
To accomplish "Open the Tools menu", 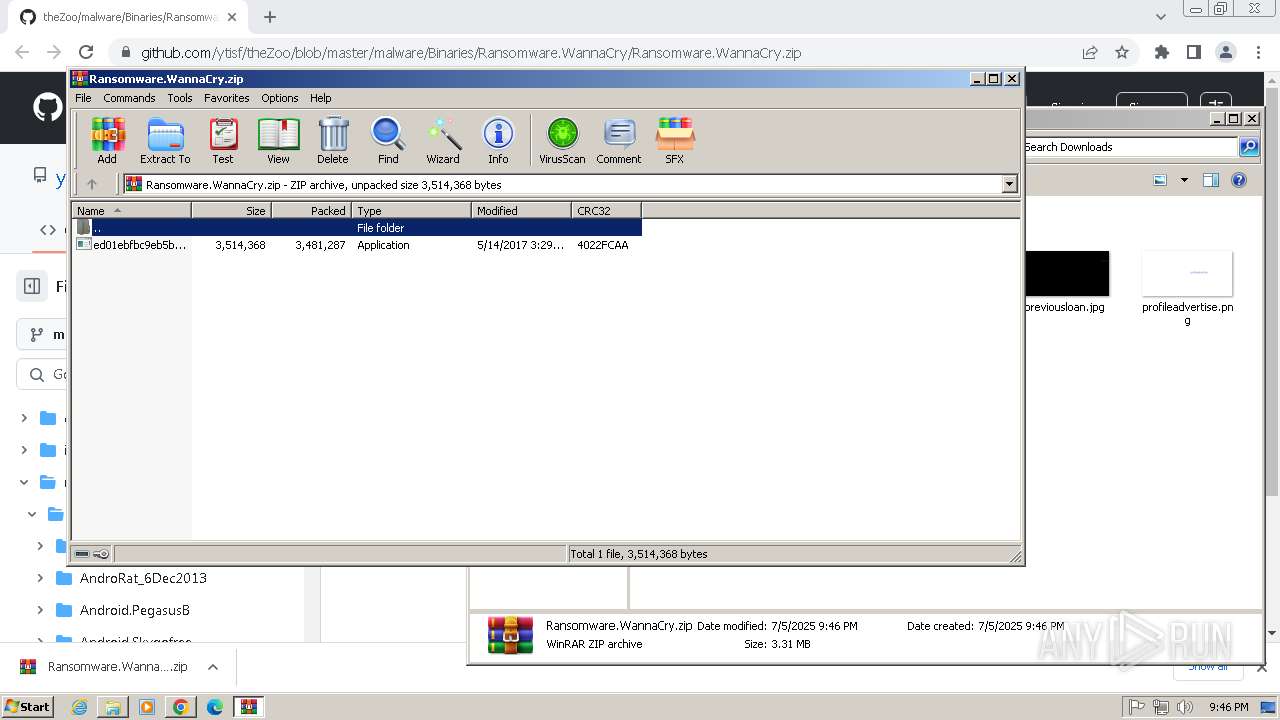I will (x=180, y=98).
